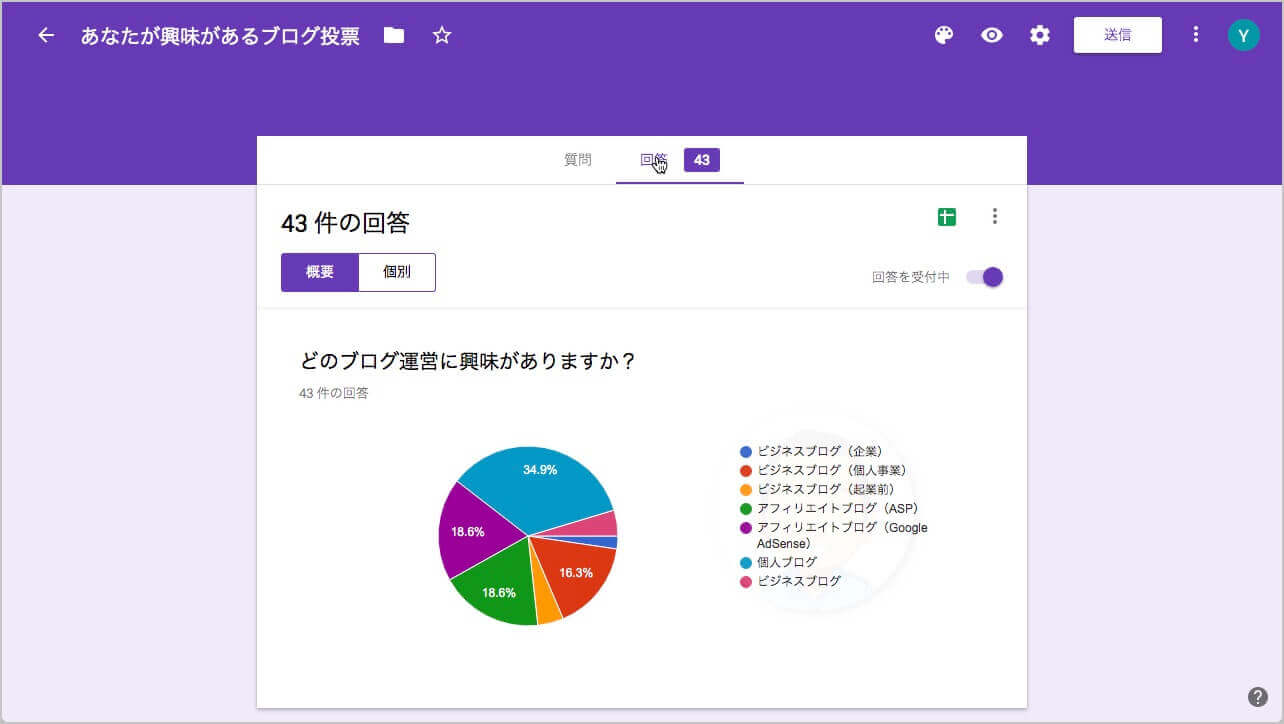Image resolution: width=1284 pixels, height=724 pixels.
Task: Click the form title あなたが興味があるブログ投票
Action: pos(220,36)
